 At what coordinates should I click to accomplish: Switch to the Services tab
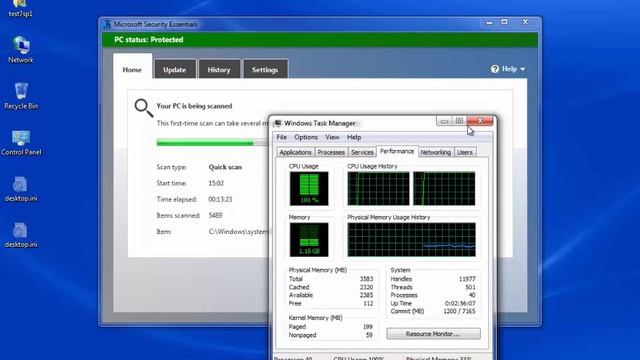click(362, 152)
